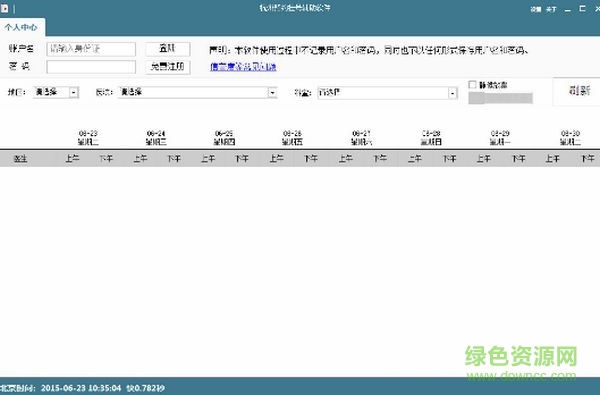Click 上午 column under 06-23
Viewport: 600px width, 395px height.
(72, 158)
